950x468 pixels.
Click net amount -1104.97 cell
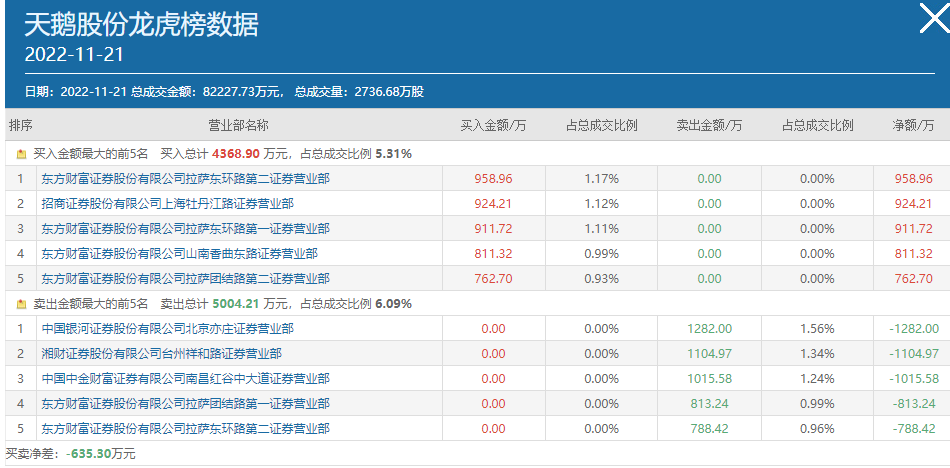coord(914,353)
